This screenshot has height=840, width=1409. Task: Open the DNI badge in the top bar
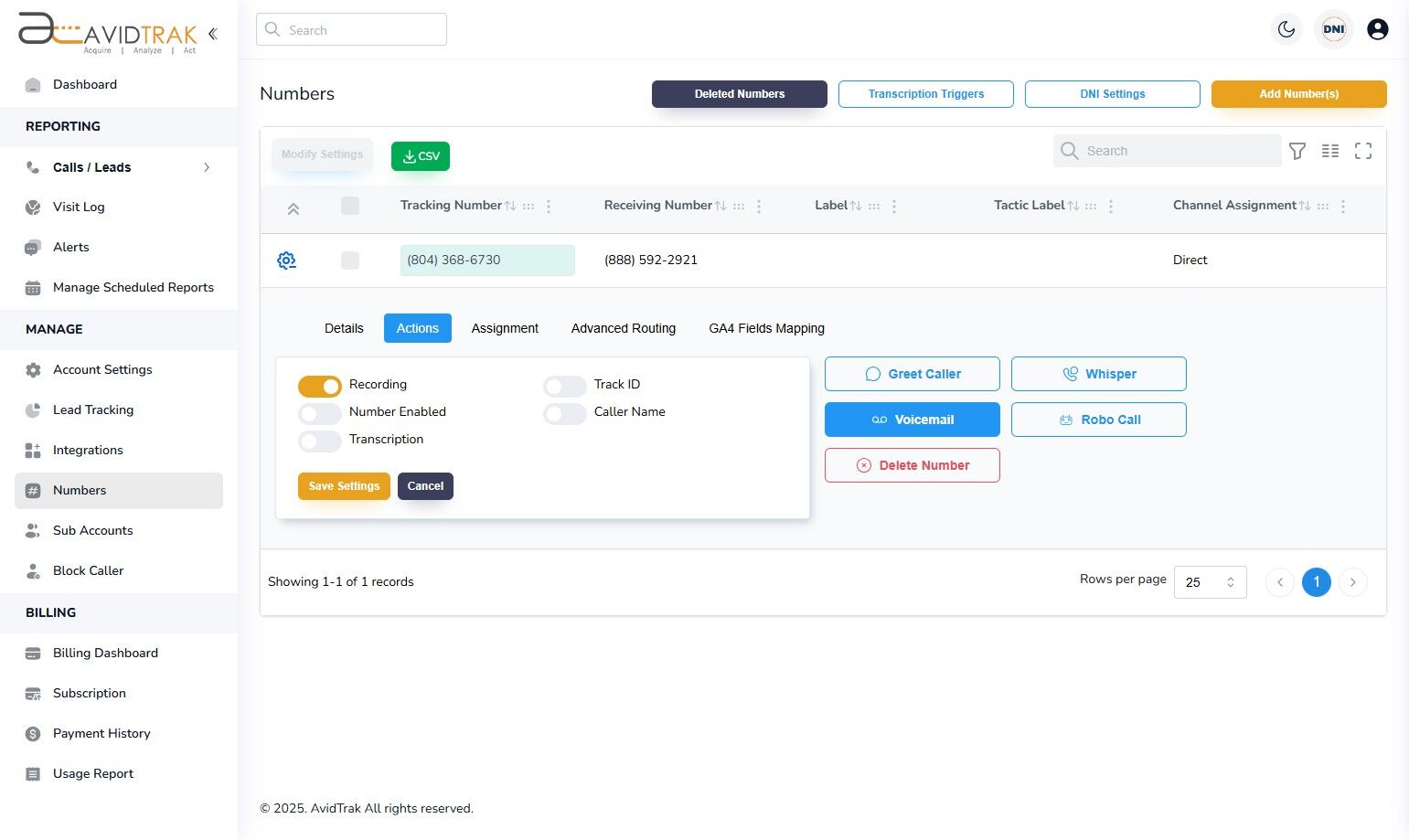pos(1333,28)
